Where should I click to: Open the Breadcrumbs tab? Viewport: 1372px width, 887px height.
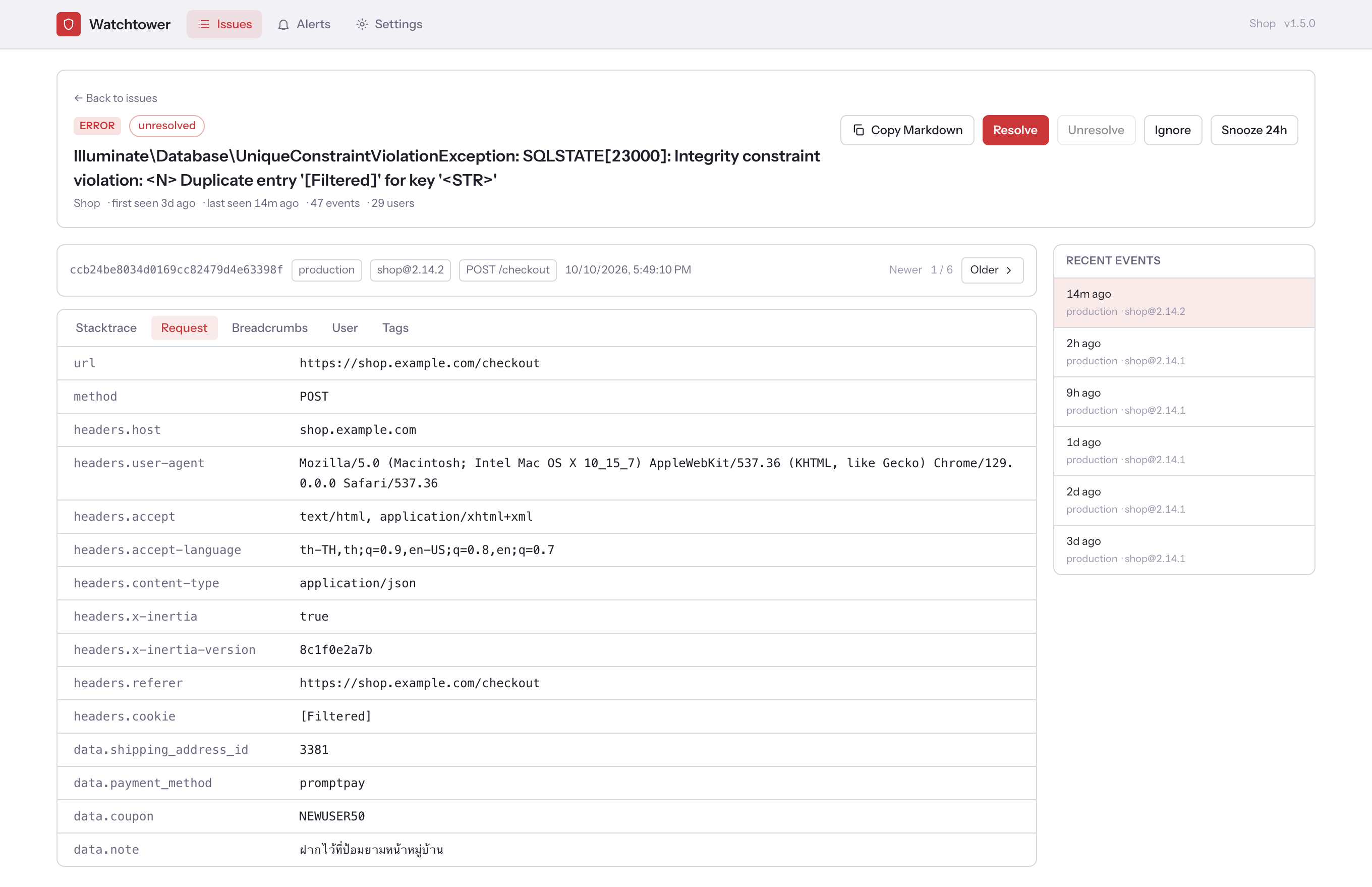(269, 328)
